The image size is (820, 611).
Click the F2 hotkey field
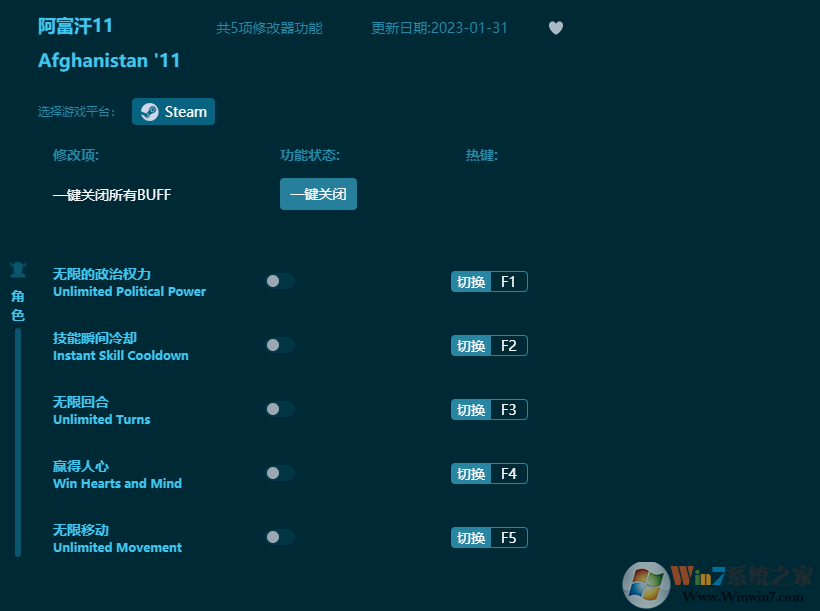[x=509, y=346]
